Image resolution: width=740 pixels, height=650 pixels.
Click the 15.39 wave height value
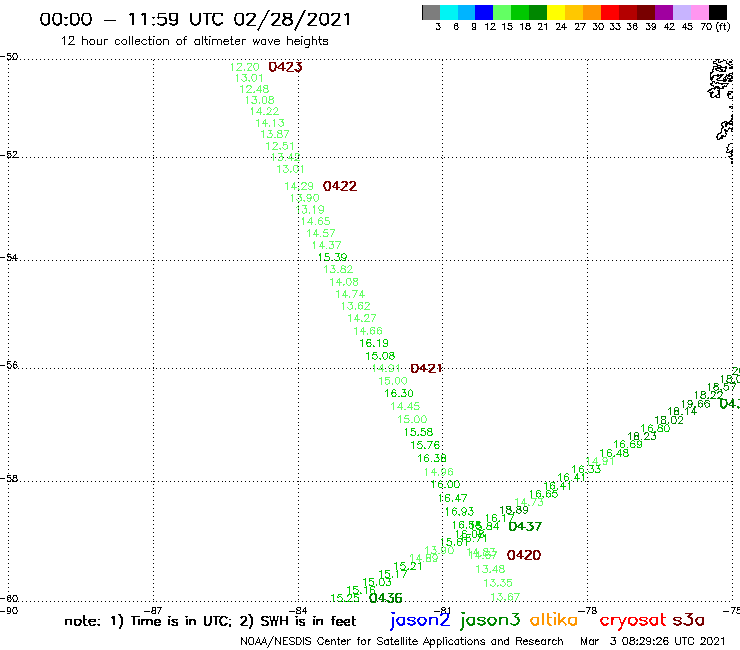[x=332, y=257]
